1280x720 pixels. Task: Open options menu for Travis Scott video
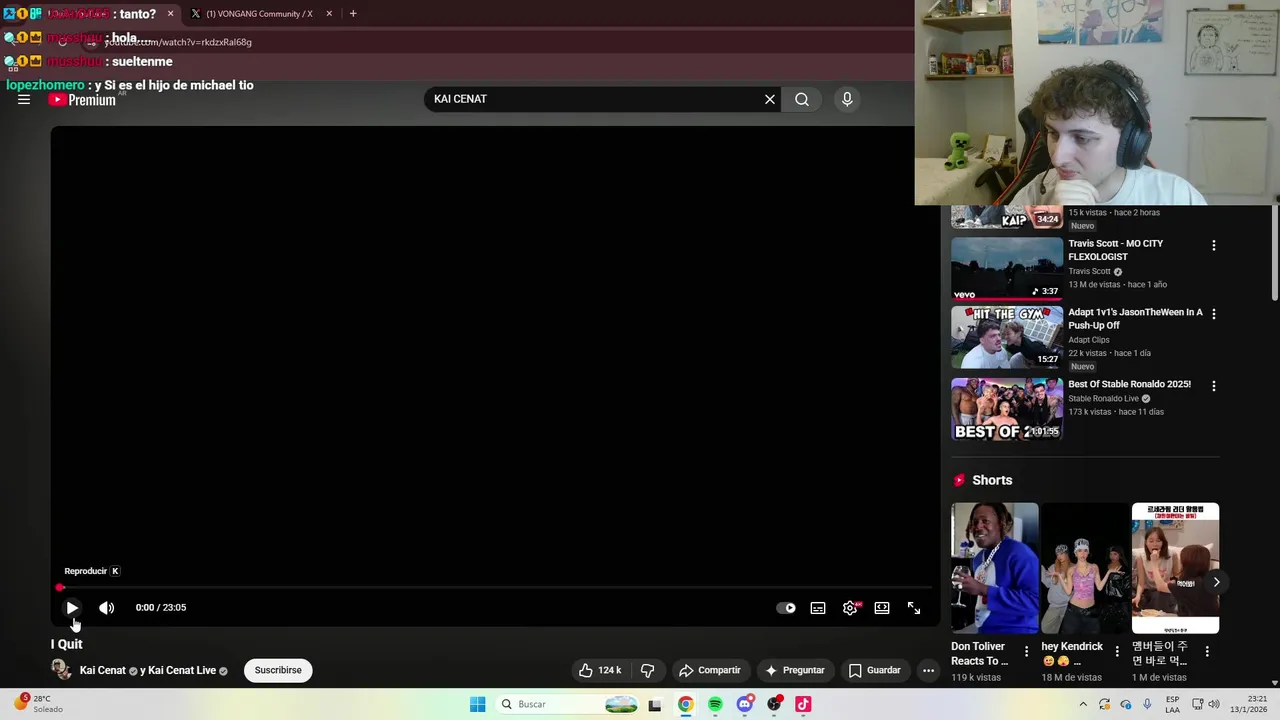1214,245
